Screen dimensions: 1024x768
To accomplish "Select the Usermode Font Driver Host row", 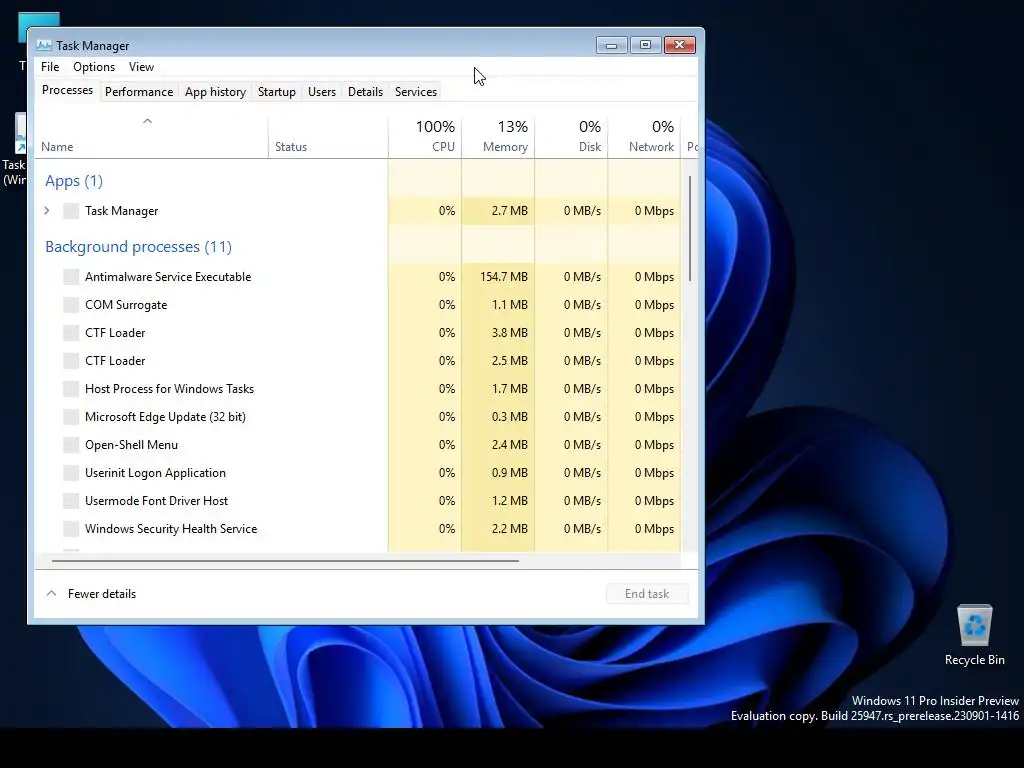I will [x=358, y=501].
